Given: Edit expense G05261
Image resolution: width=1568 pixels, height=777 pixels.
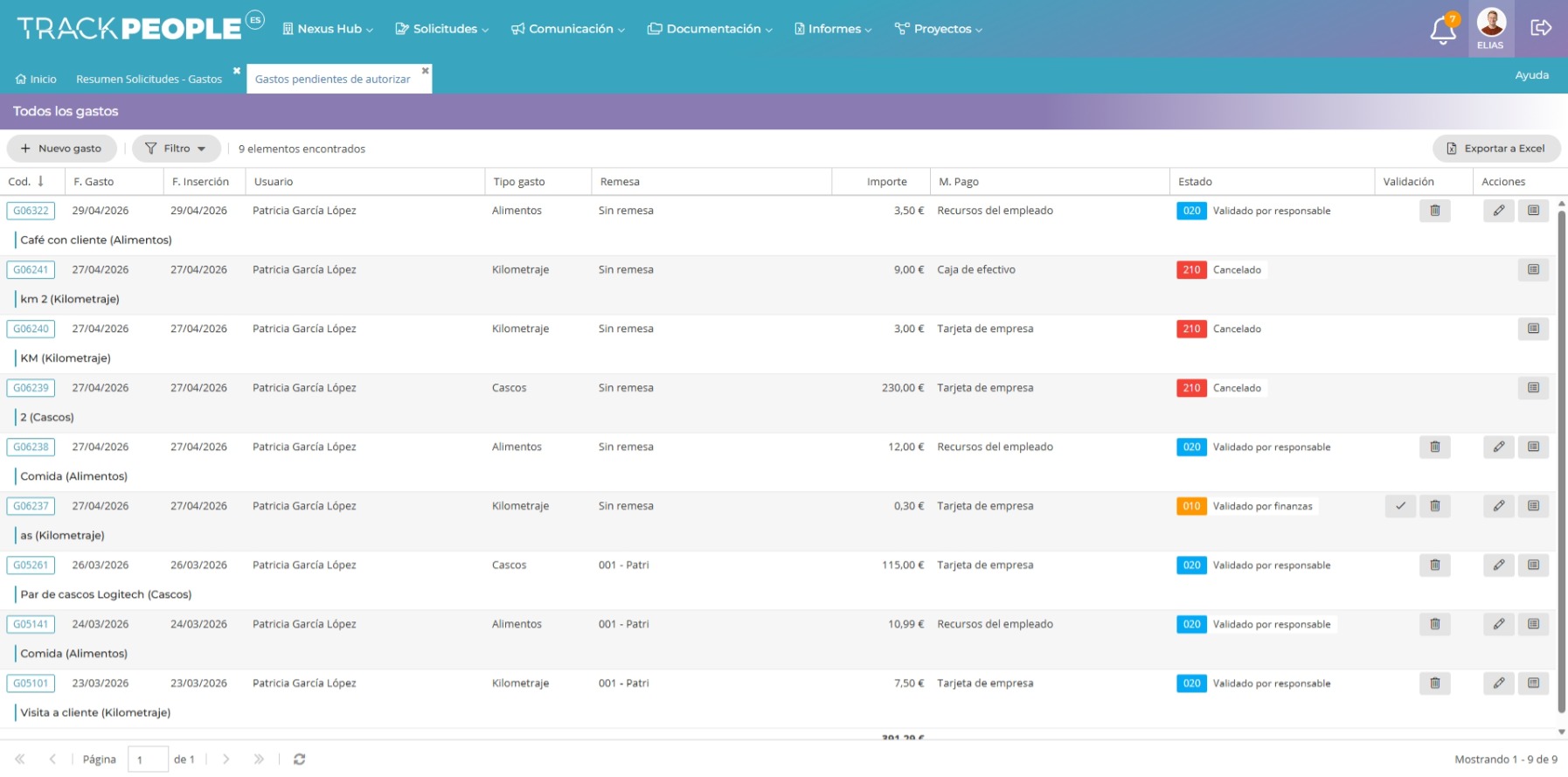Looking at the screenshot, I should pyautogui.click(x=1498, y=565).
